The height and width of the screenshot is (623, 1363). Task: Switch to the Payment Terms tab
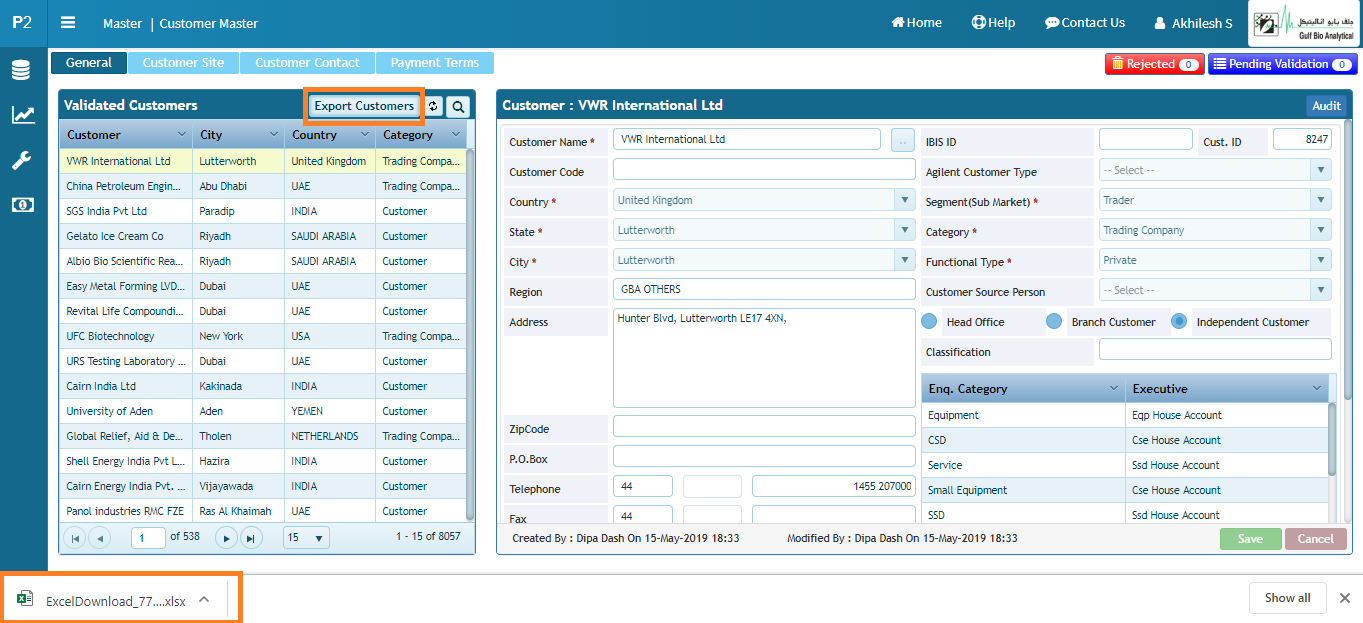[x=435, y=63]
